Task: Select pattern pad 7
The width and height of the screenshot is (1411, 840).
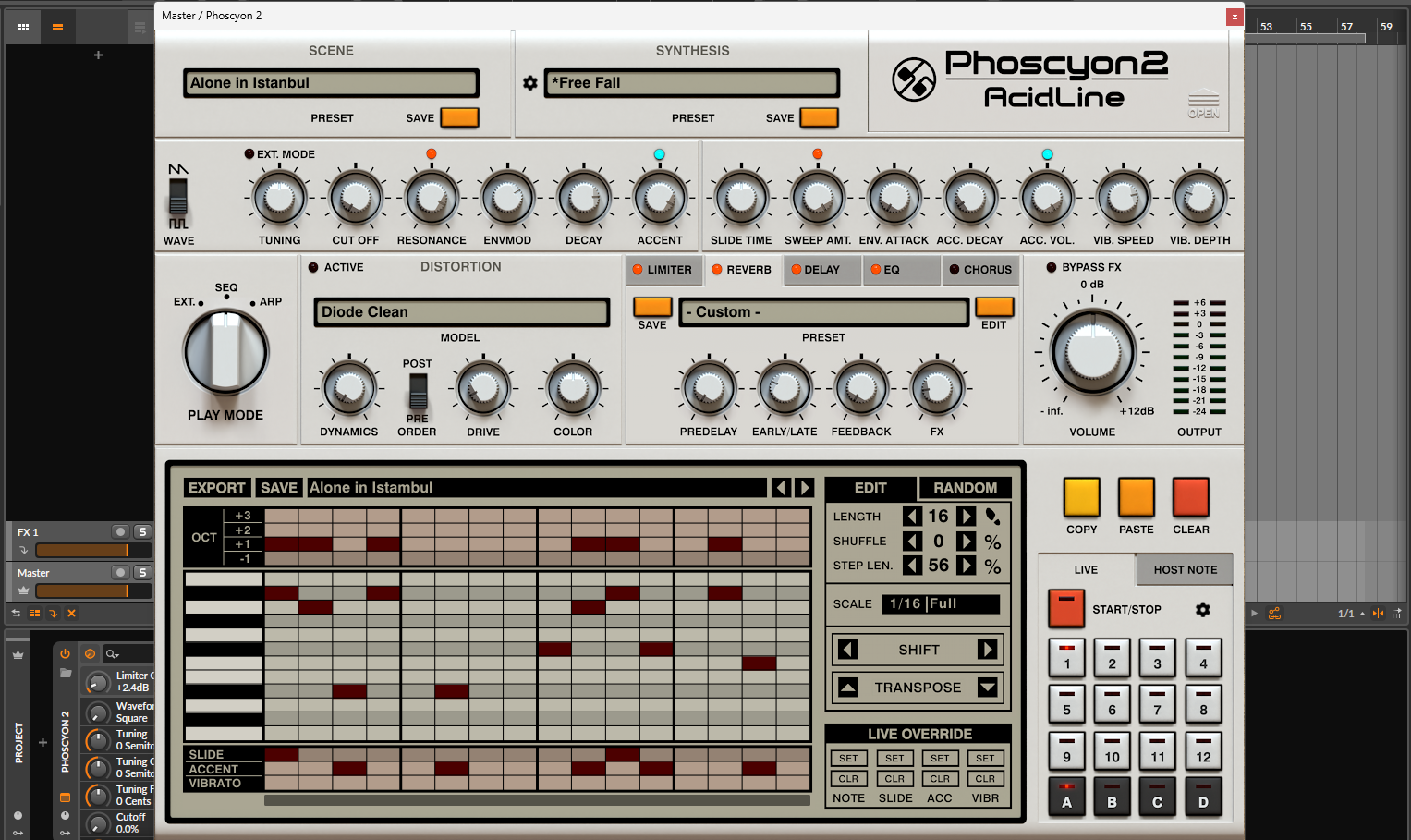Action: 1157,703
